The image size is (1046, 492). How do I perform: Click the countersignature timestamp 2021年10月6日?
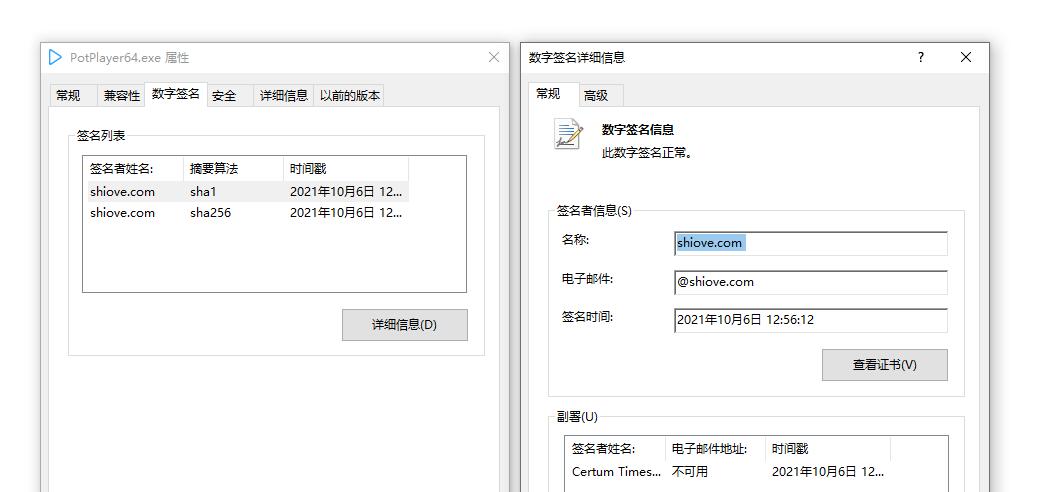(828, 471)
